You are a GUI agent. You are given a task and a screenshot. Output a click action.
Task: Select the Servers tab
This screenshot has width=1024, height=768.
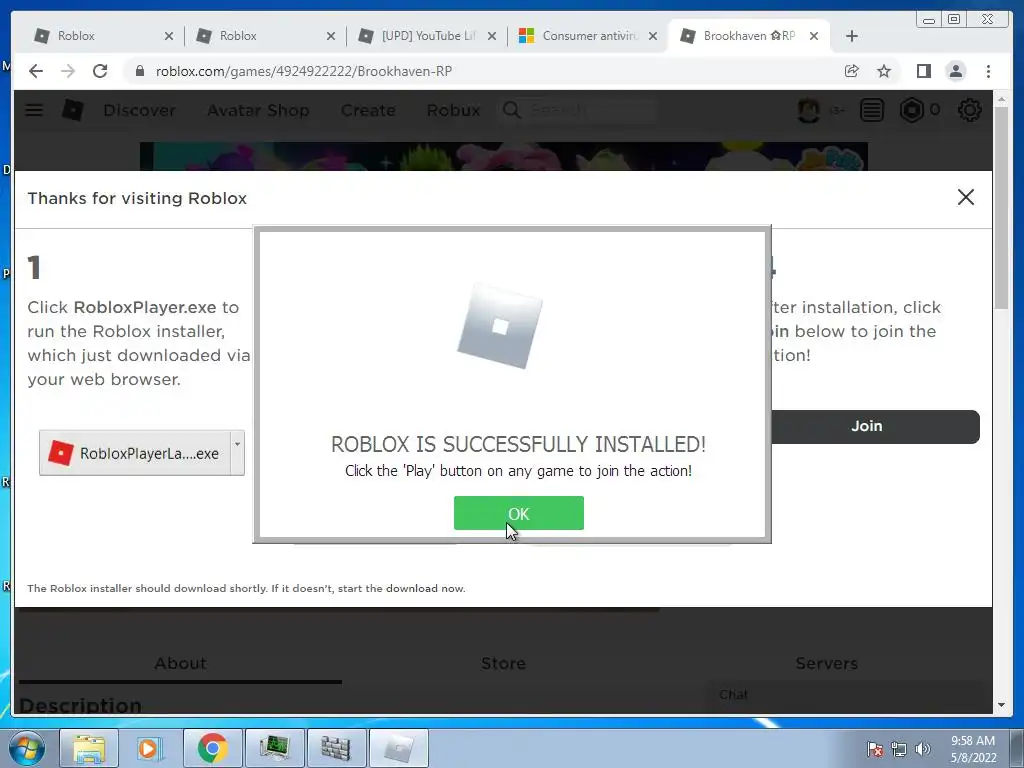coord(826,663)
